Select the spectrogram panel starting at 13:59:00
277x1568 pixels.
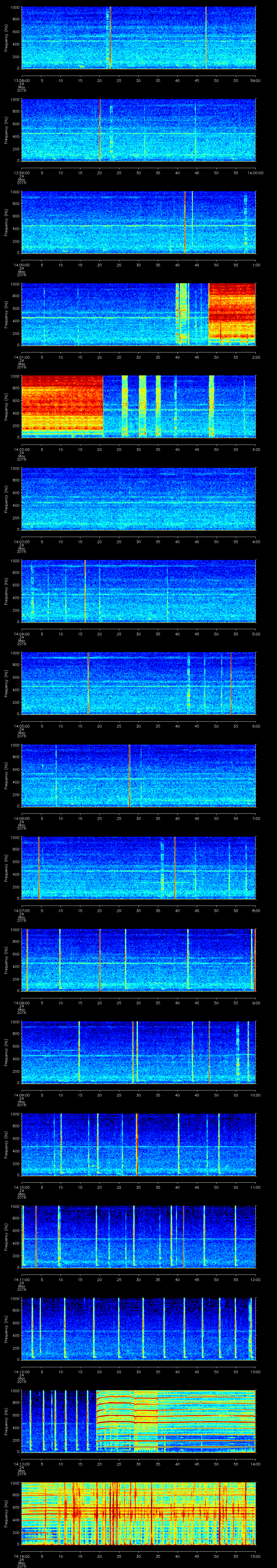pos(138,130)
